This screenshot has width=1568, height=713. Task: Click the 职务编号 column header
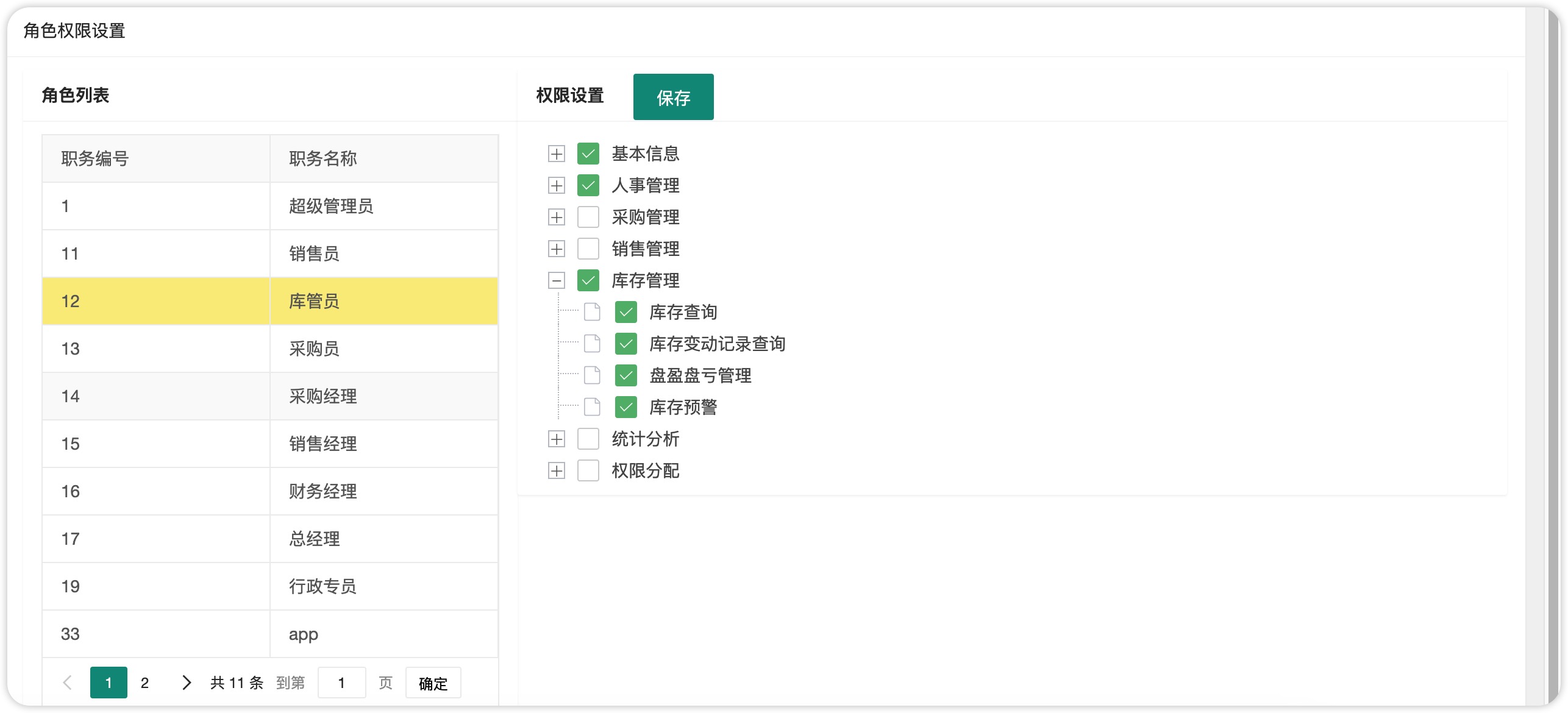pos(156,158)
